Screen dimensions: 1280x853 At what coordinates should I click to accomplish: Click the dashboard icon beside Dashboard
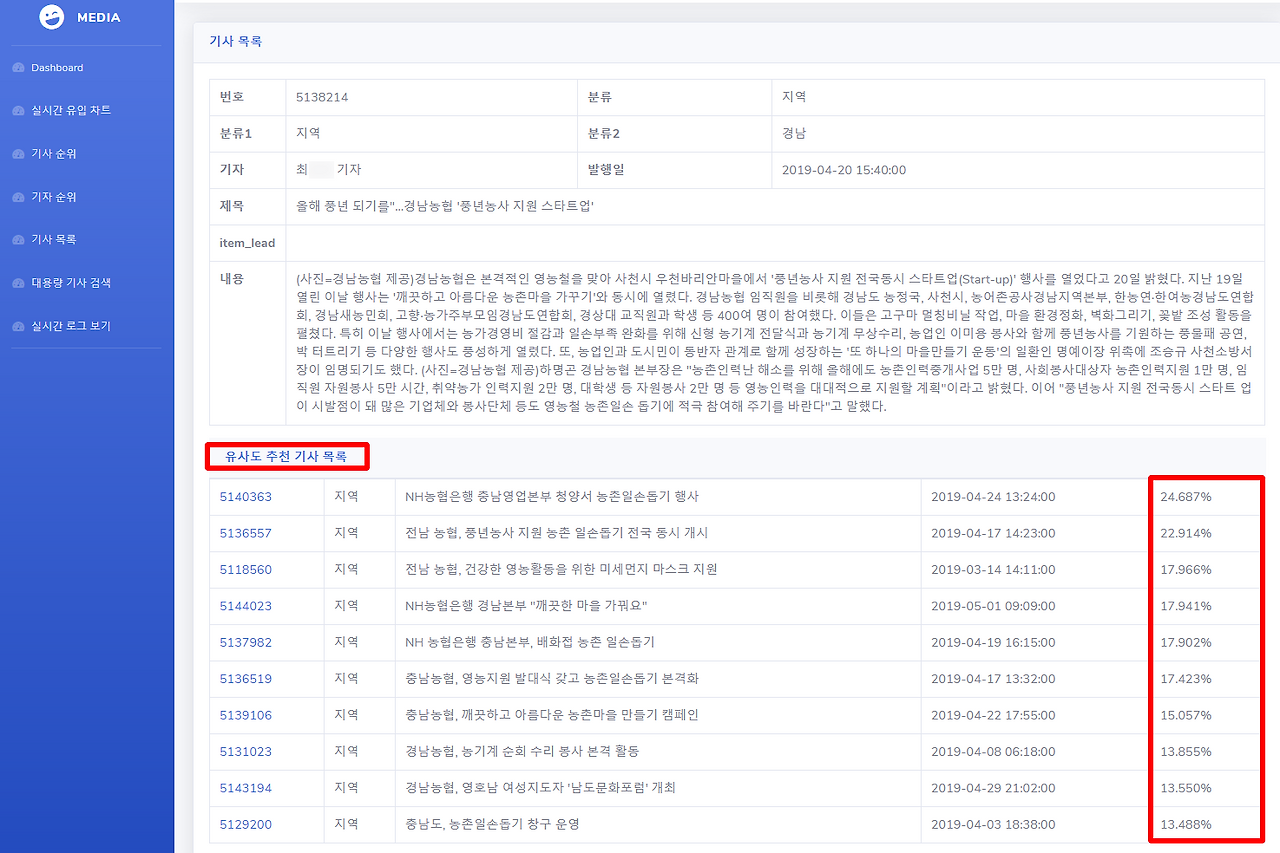coord(18,68)
